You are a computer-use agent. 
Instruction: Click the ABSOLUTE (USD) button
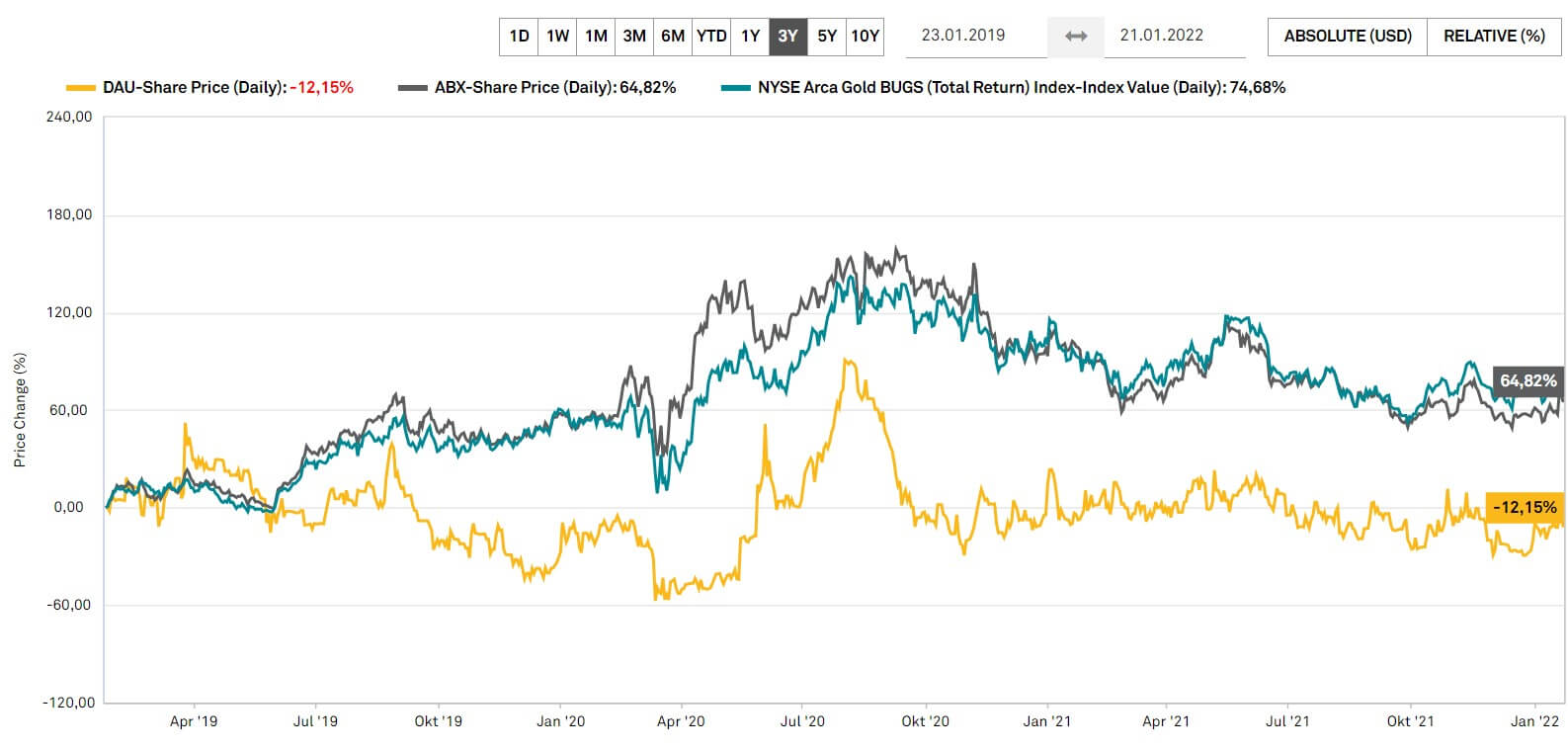[x=1345, y=36]
